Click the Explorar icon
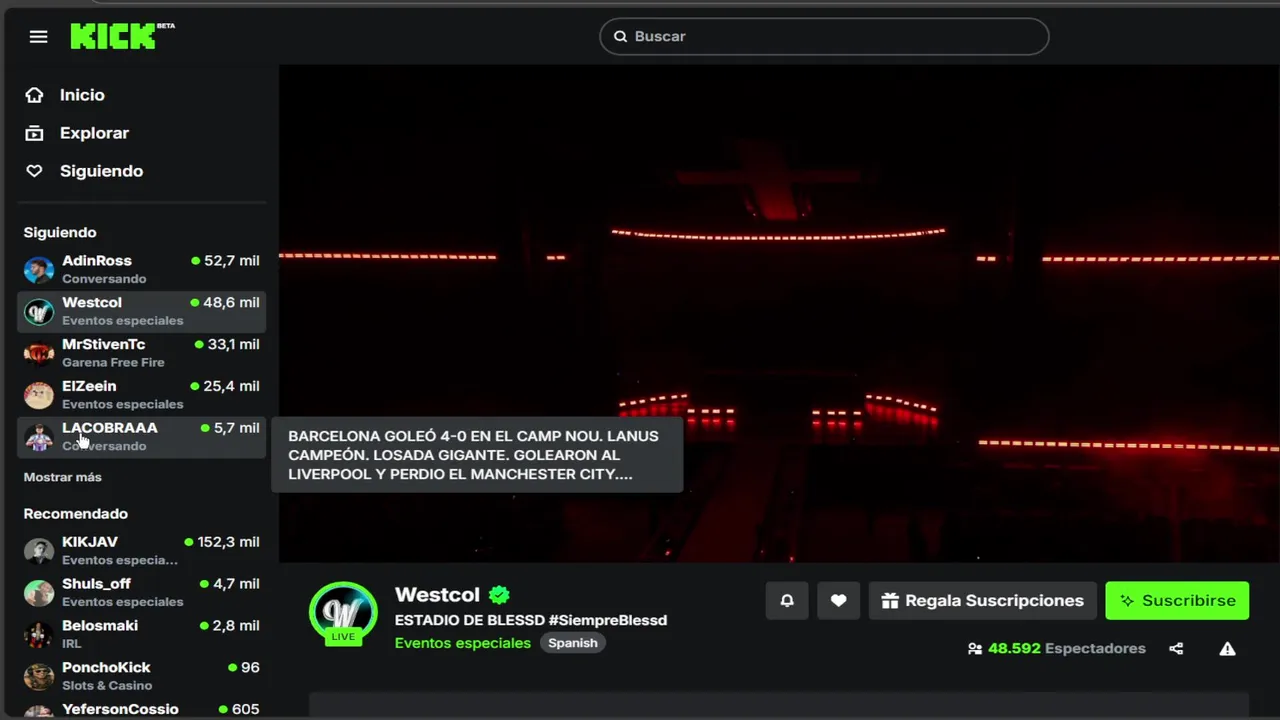This screenshot has height=720, width=1280. pos(35,133)
